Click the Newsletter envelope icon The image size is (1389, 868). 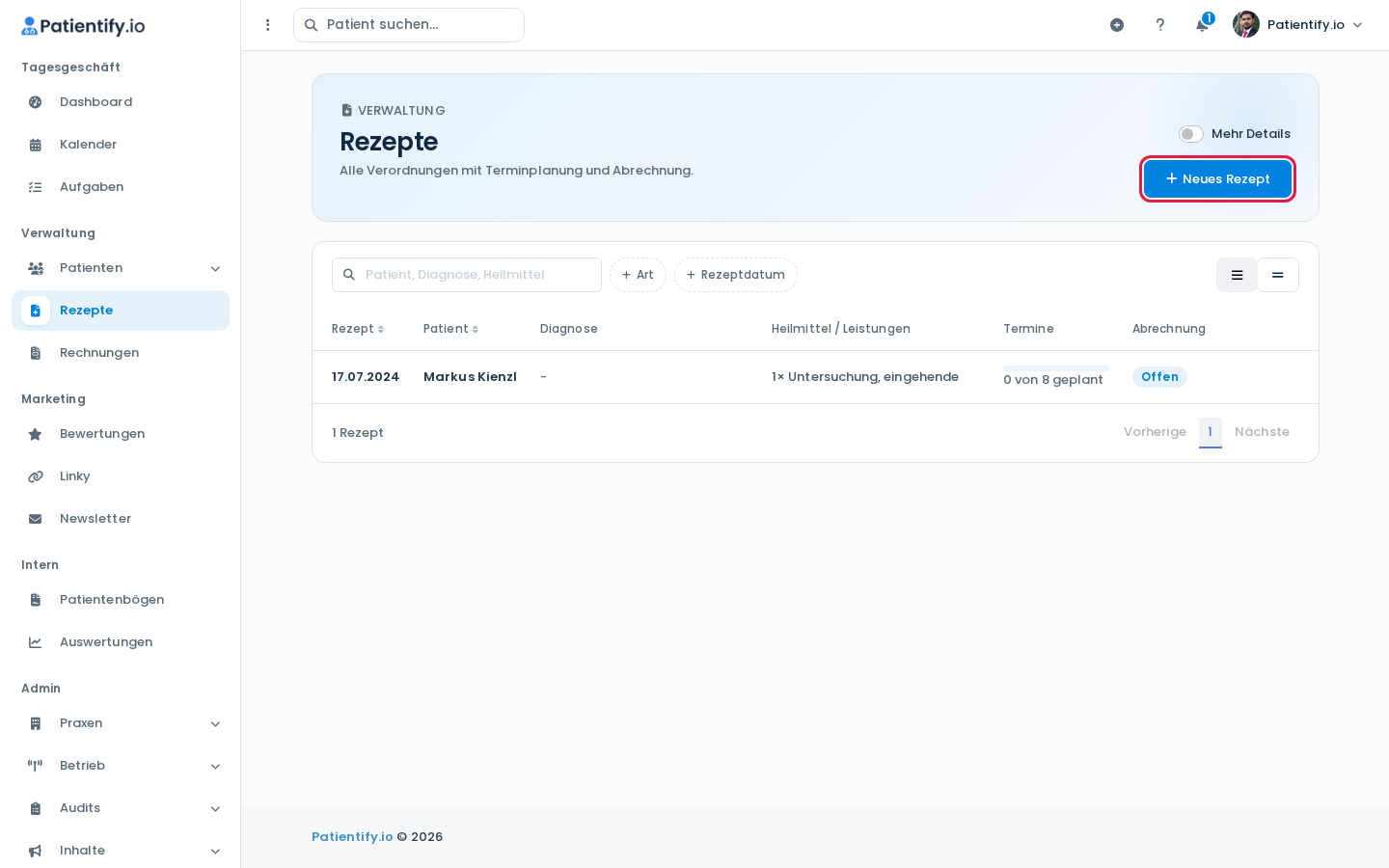[36, 519]
